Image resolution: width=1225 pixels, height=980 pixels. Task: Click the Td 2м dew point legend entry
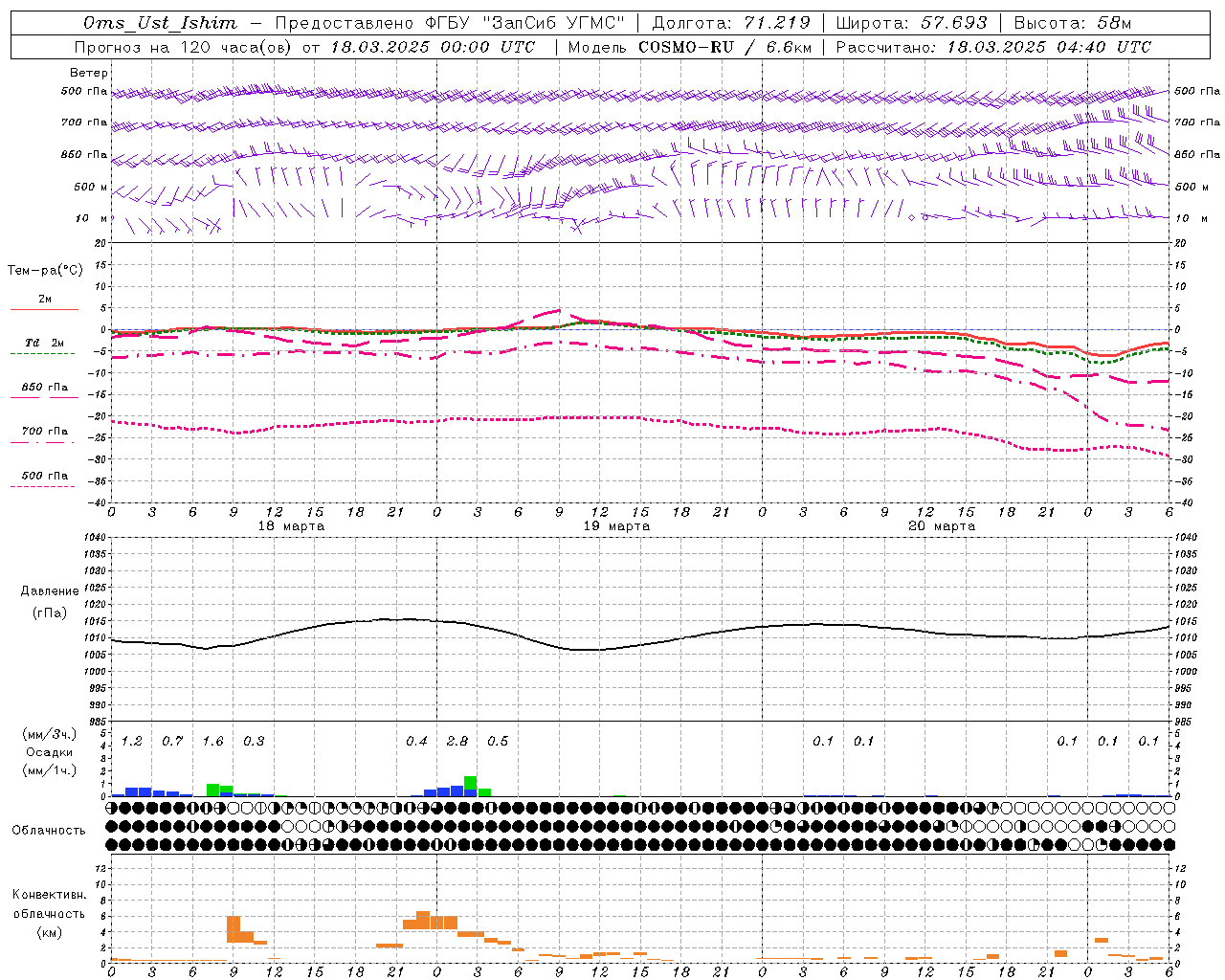(x=45, y=343)
